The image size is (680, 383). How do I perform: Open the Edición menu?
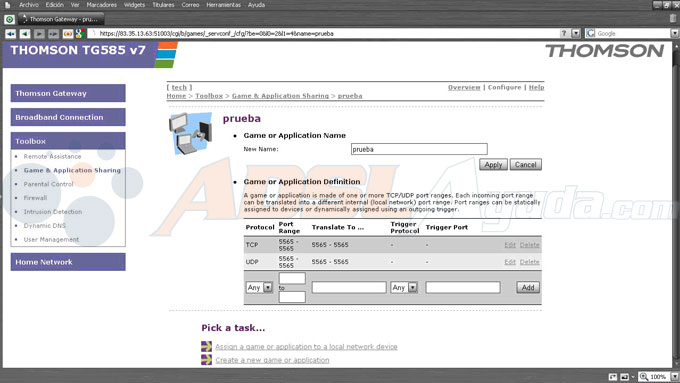55,5
